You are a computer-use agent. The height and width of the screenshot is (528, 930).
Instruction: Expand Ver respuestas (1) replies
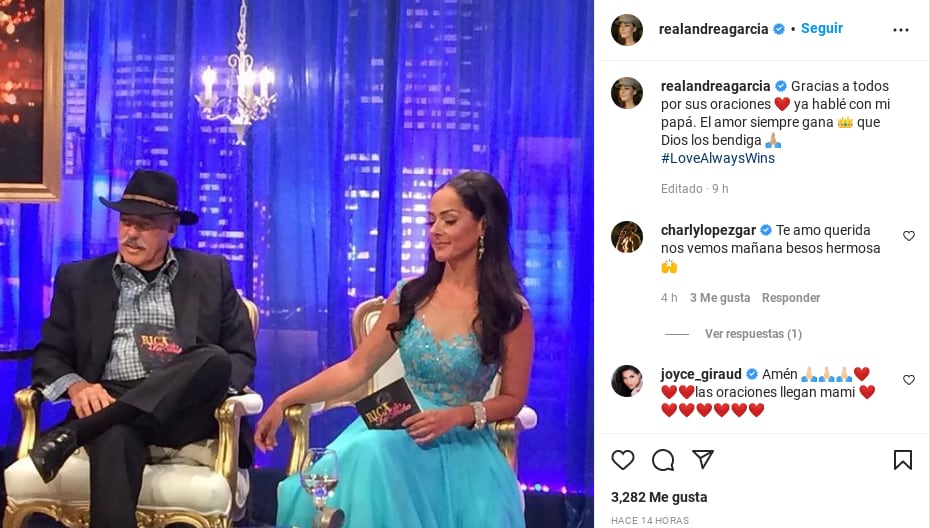753,334
